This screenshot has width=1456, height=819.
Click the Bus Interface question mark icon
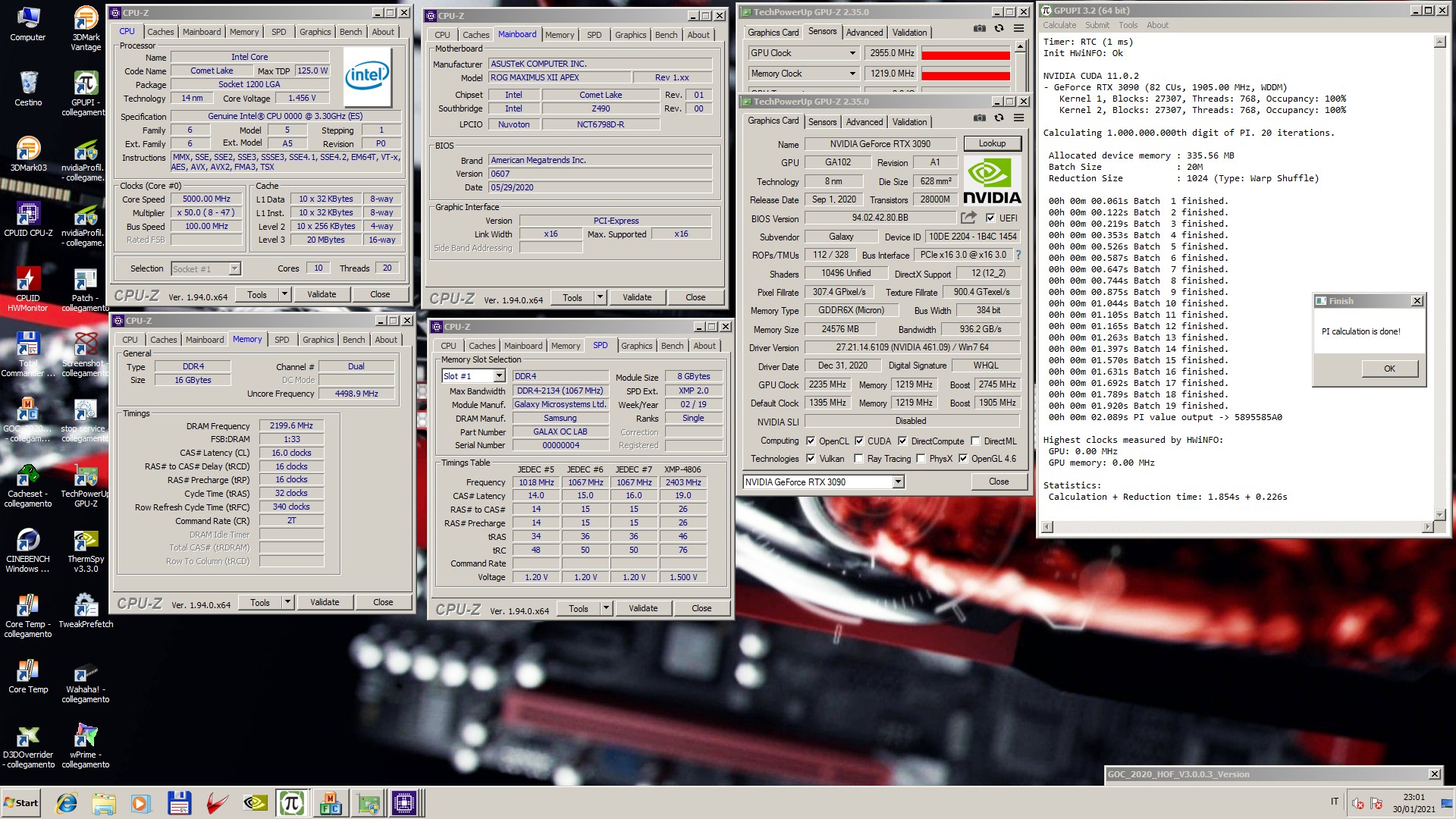coord(1018,255)
